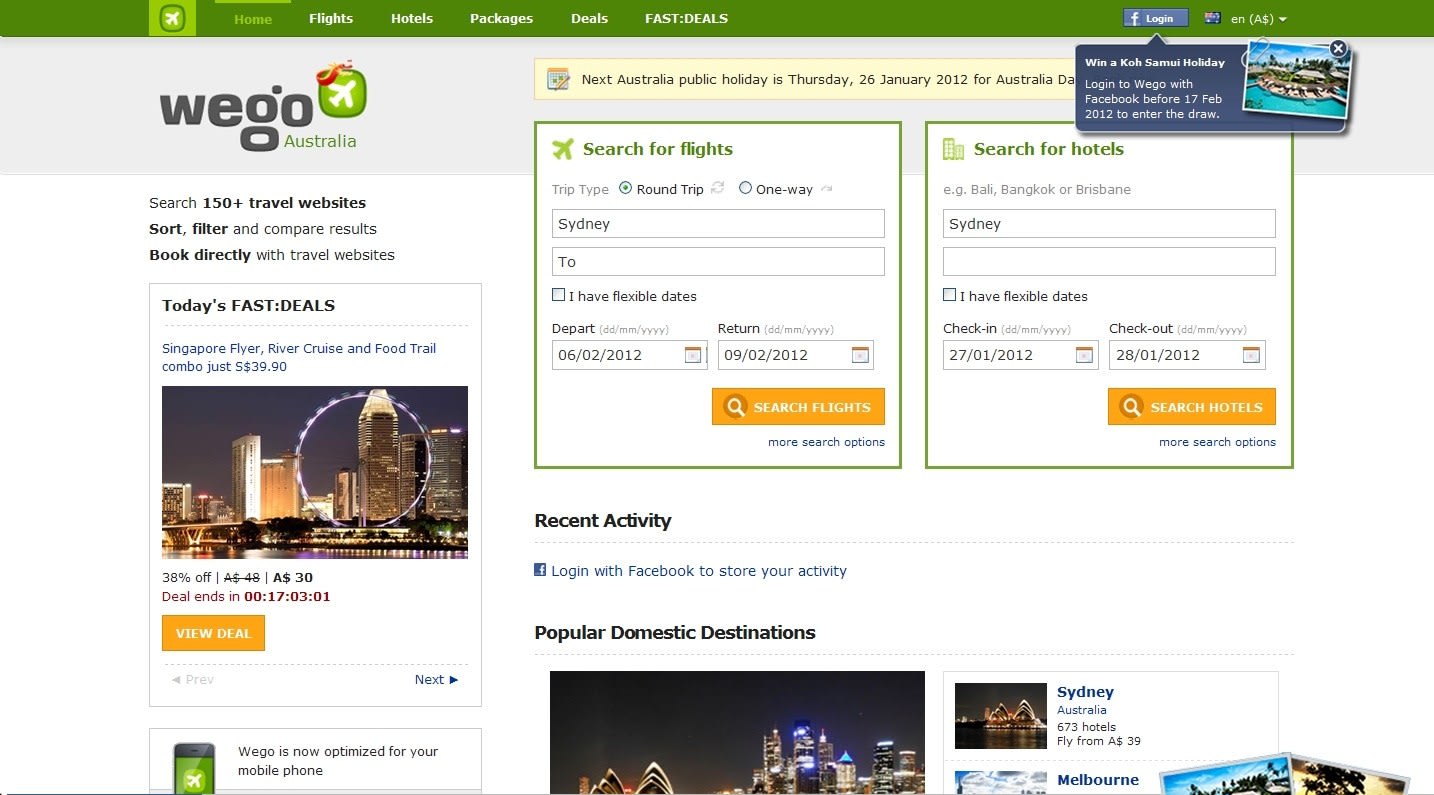Viewport: 1434px width, 795px height.
Task: Open the Packages menu
Action: pos(501,18)
